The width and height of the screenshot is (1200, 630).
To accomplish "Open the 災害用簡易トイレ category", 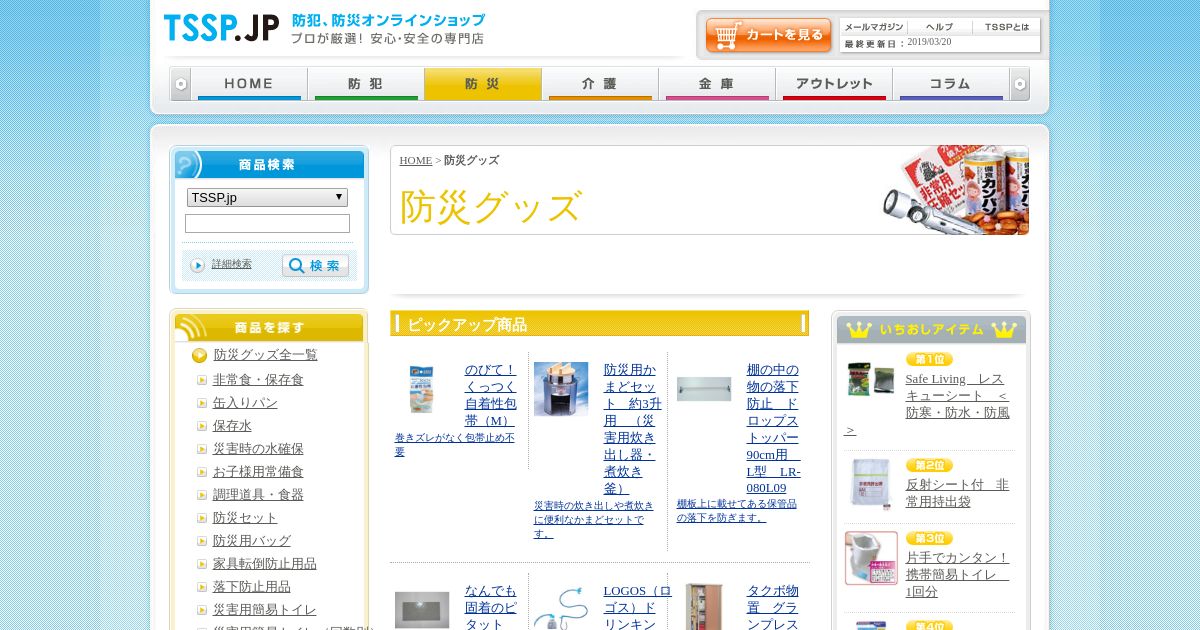I will [x=265, y=610].
